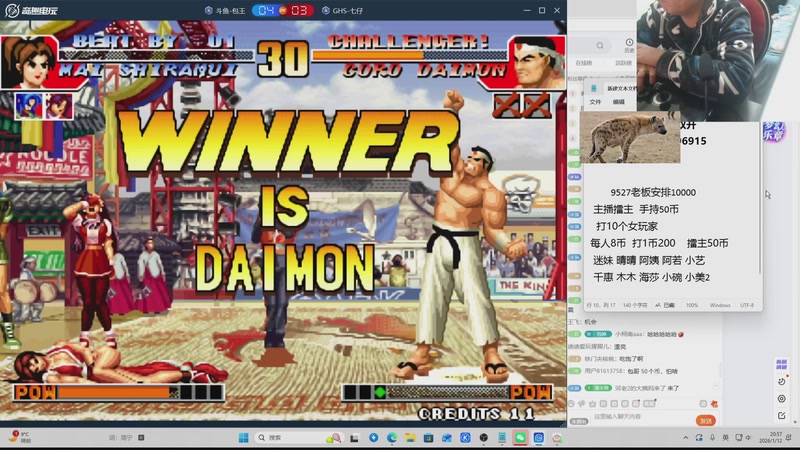Switch to the 活跃榜 tab

click(x=623, y=63)
